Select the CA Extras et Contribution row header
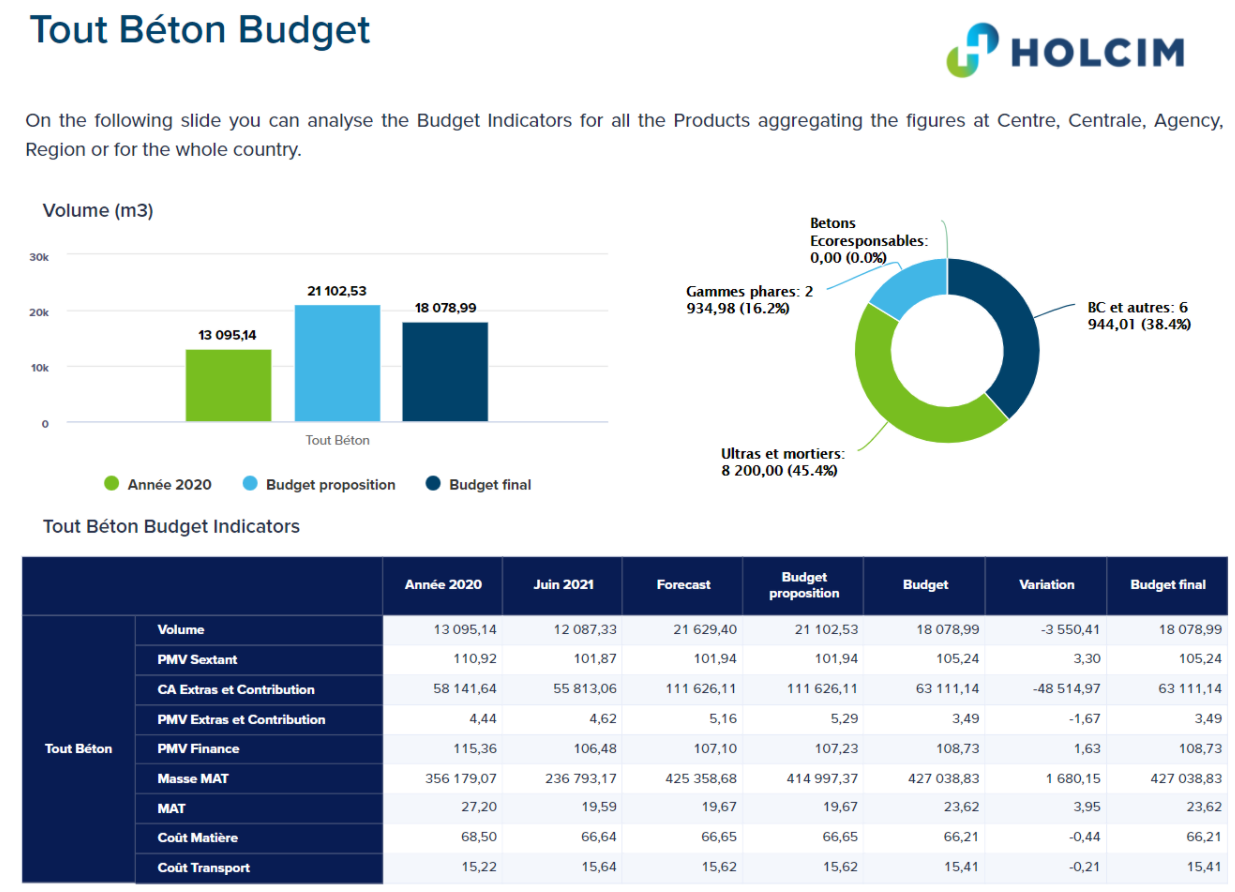The image size is (1235, 892). coord(259,690)
